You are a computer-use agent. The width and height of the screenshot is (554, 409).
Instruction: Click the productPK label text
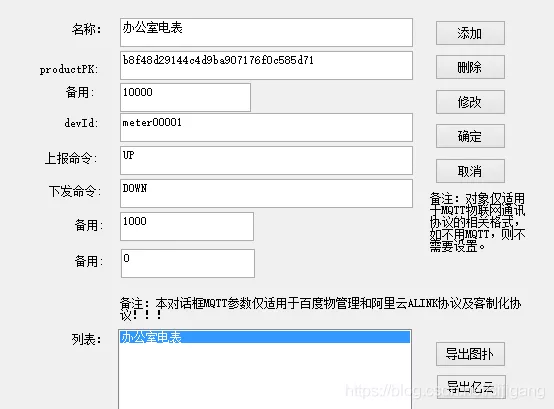pos(69,69)
